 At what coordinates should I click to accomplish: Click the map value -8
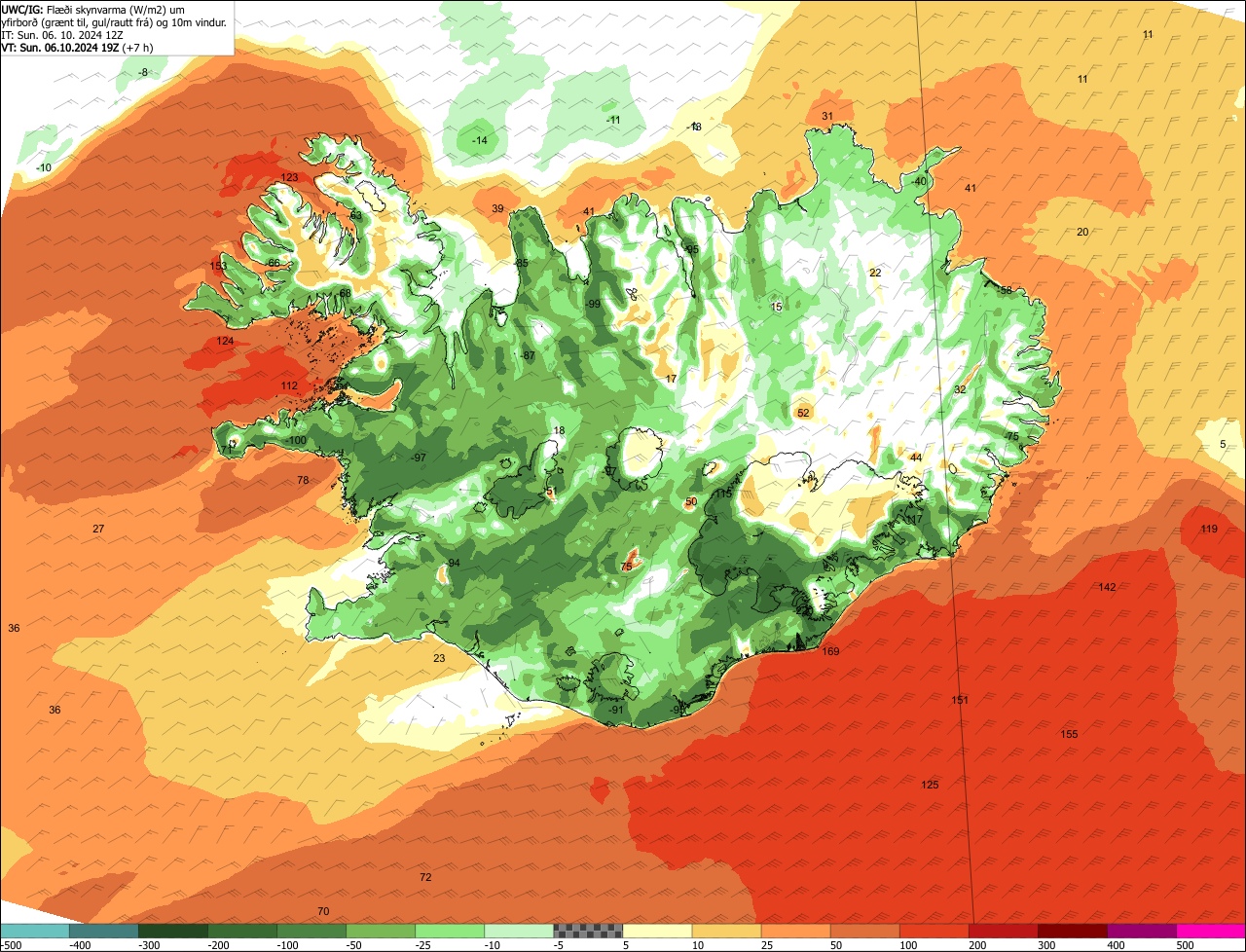tap(143, 73)
